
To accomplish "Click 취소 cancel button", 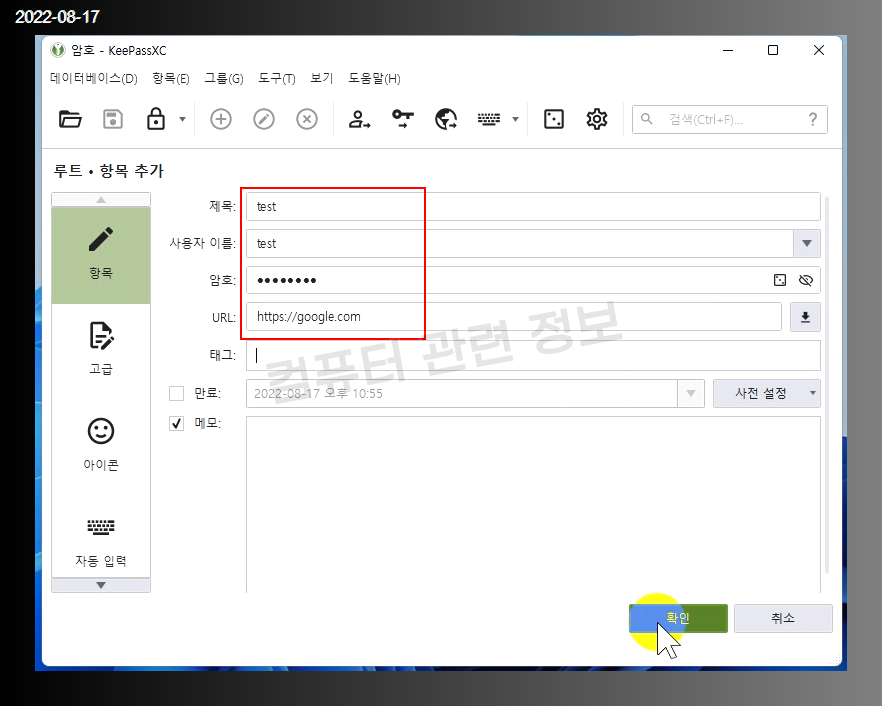I will click(x=783, y=618).
